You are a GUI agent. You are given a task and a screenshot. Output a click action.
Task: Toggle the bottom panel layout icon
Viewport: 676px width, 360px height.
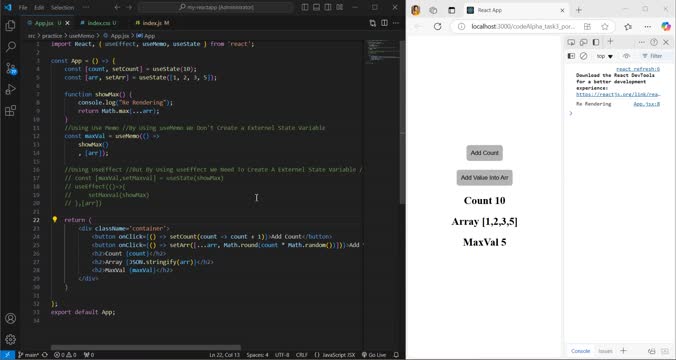(316, 7)
